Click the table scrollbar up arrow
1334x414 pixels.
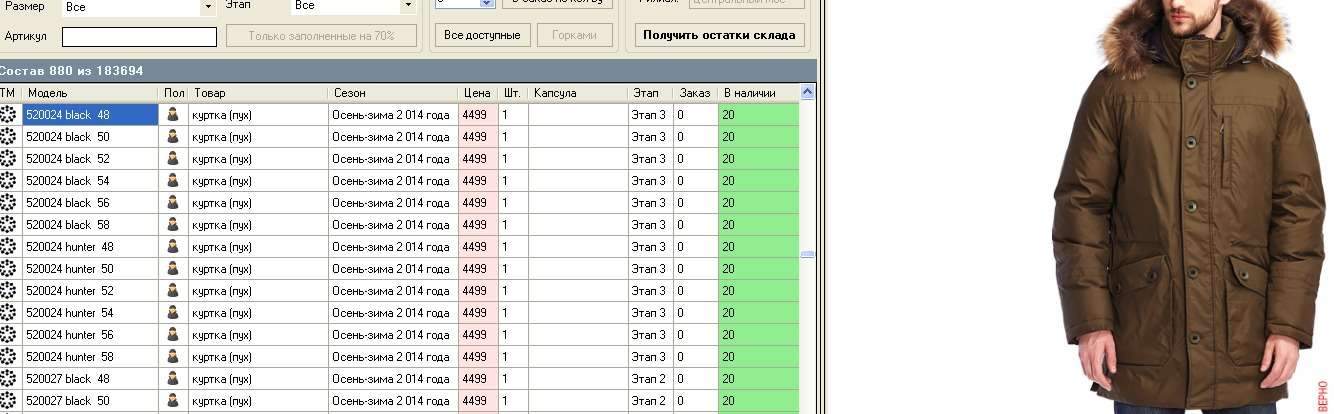808,92
